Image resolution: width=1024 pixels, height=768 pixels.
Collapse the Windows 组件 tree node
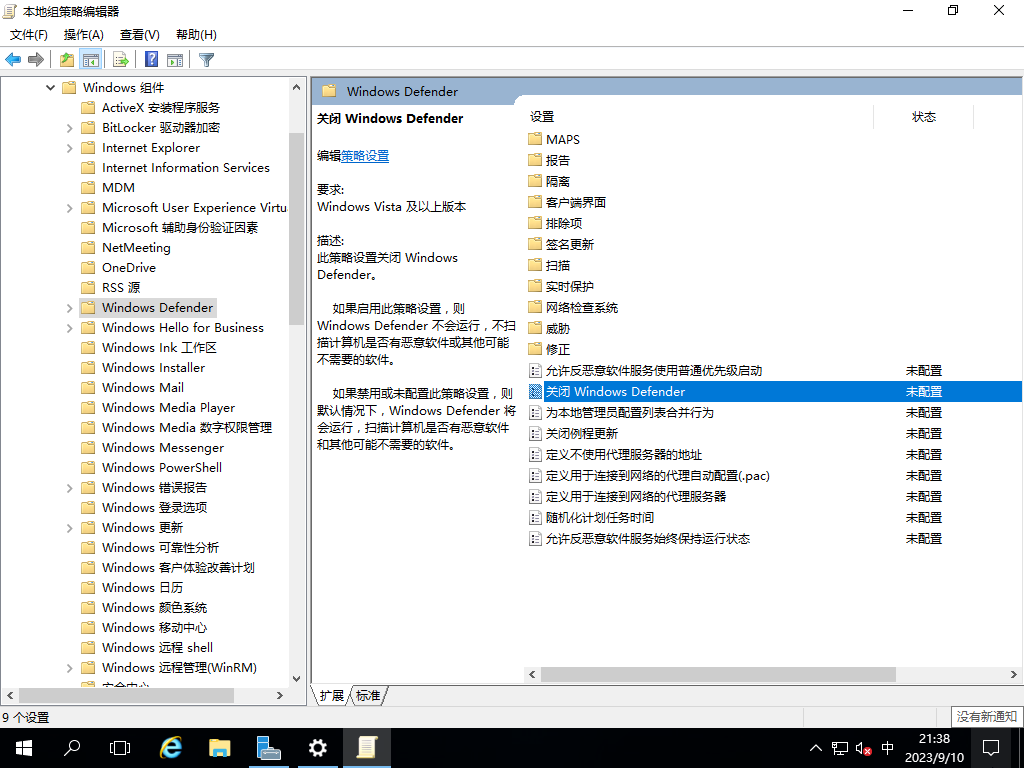(x=50, y=88)
